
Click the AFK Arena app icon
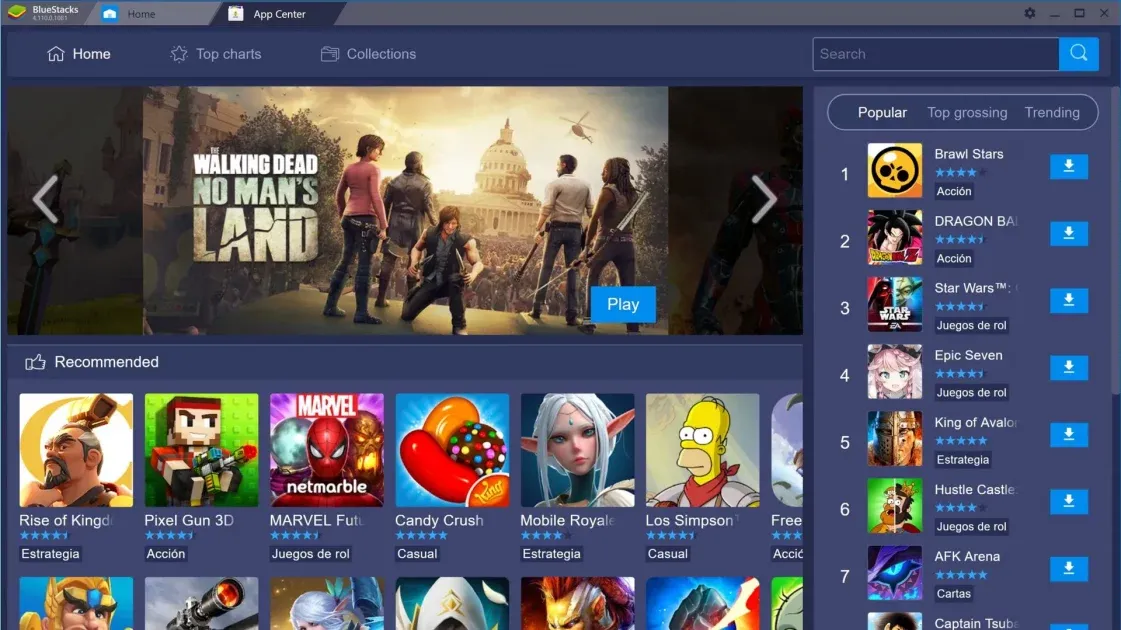tap(894, 574)
